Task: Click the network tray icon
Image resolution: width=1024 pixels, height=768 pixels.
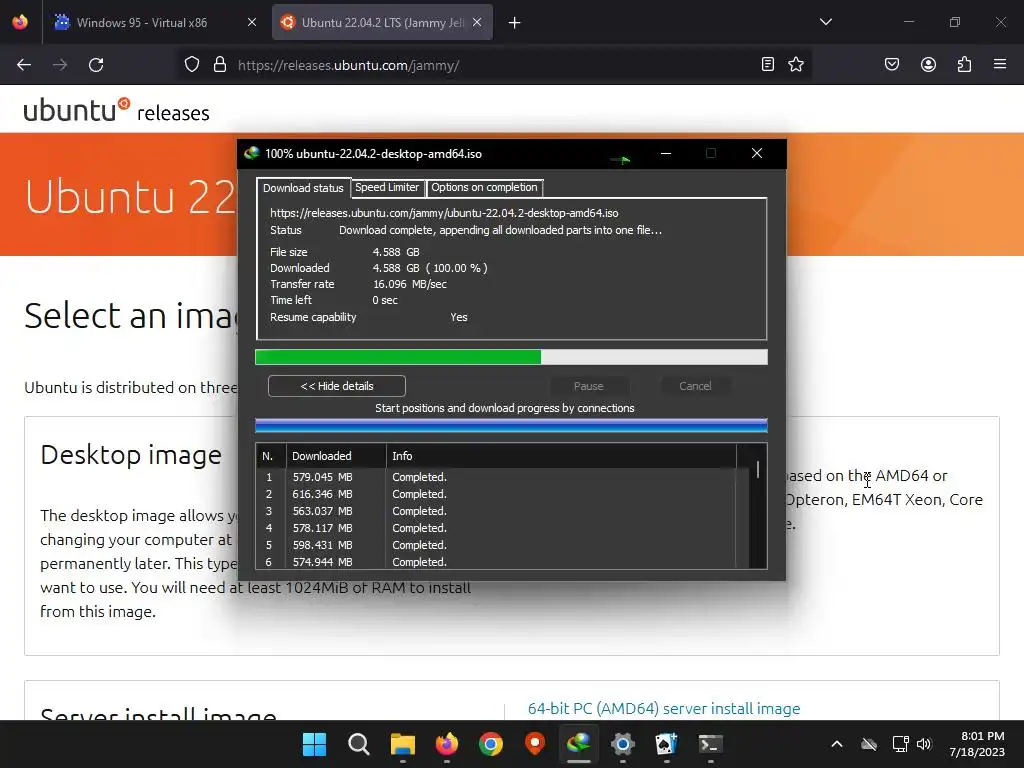Action: [900, 744]
